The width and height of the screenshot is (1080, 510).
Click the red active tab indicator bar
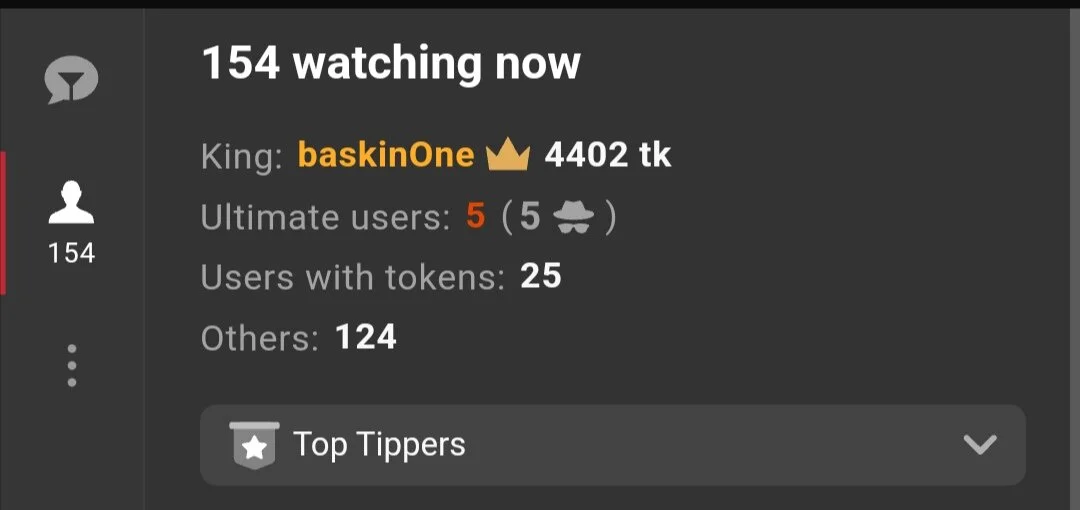coord(3,223)
